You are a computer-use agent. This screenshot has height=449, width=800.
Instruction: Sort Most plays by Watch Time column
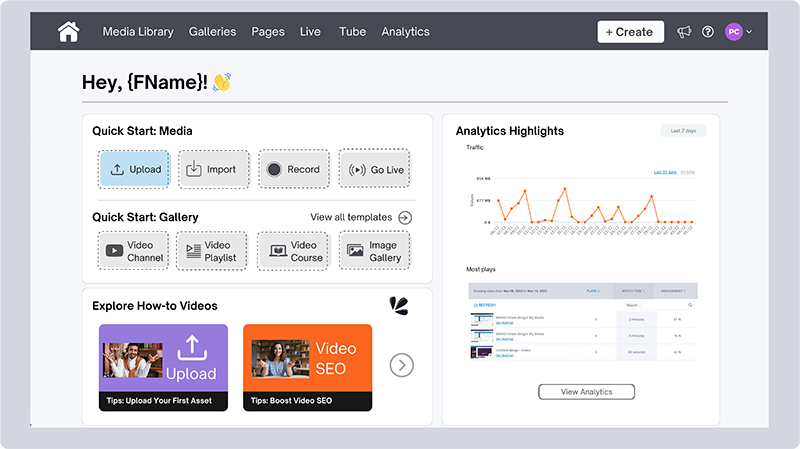[633, 291]
